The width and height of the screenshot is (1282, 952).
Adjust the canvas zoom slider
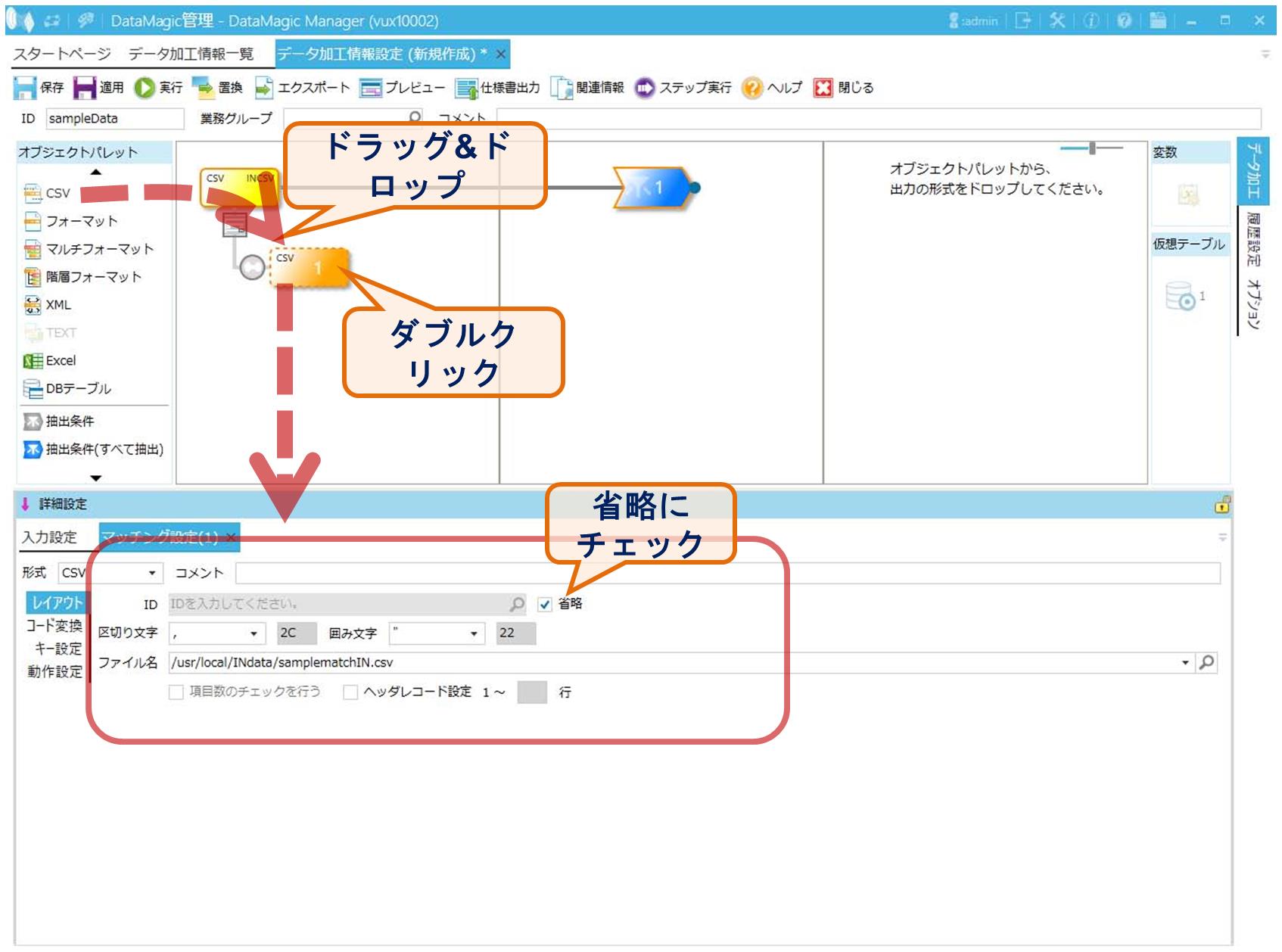[1092, 148]
